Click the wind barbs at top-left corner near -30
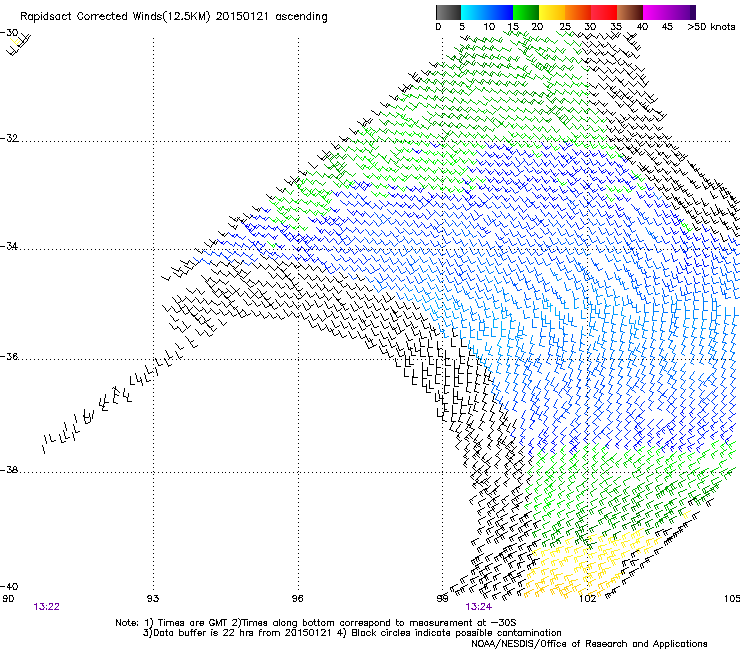 pos(19,45)
